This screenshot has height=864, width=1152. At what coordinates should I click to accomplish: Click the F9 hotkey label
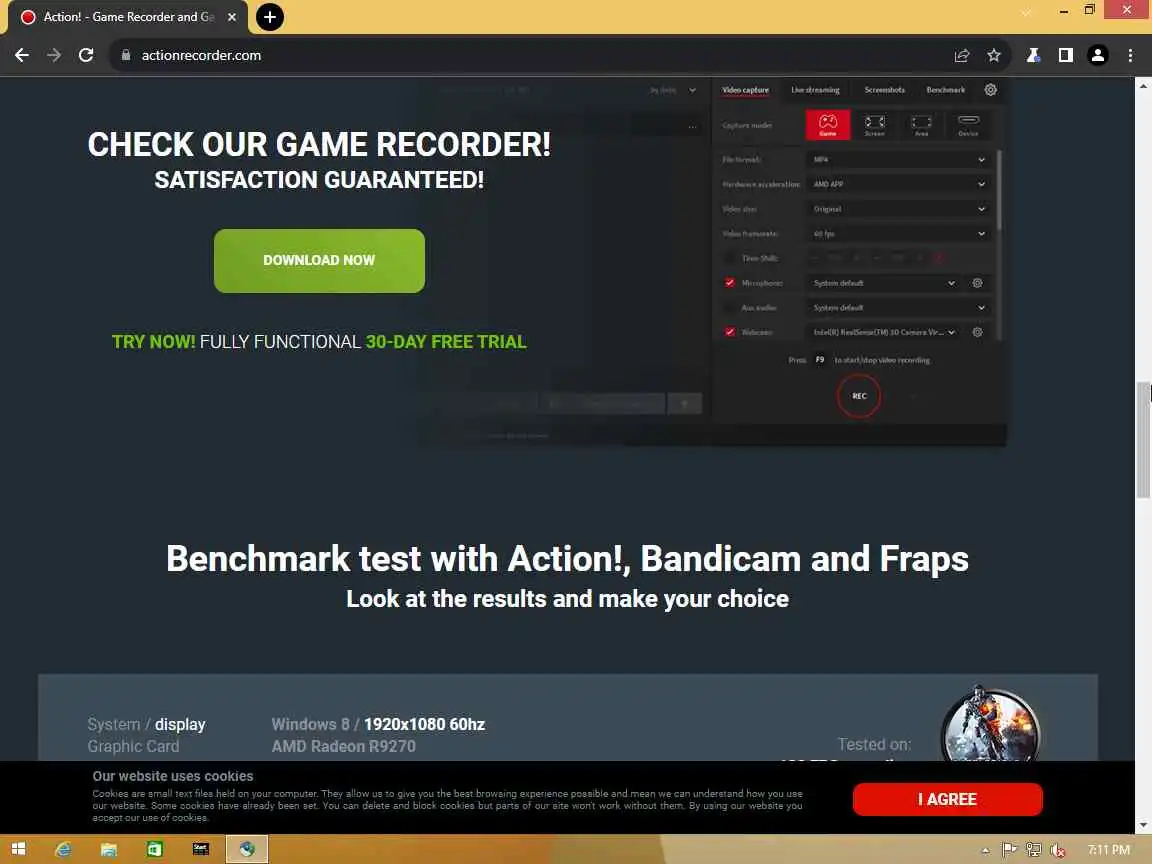820,360
